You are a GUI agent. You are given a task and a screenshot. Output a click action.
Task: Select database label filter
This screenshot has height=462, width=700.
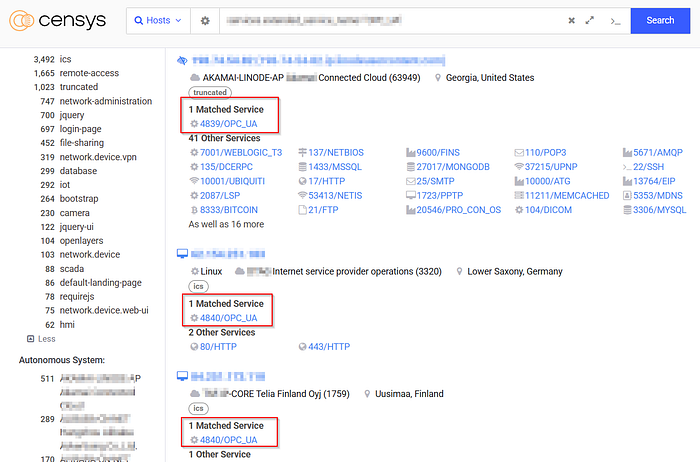(78, 171)
